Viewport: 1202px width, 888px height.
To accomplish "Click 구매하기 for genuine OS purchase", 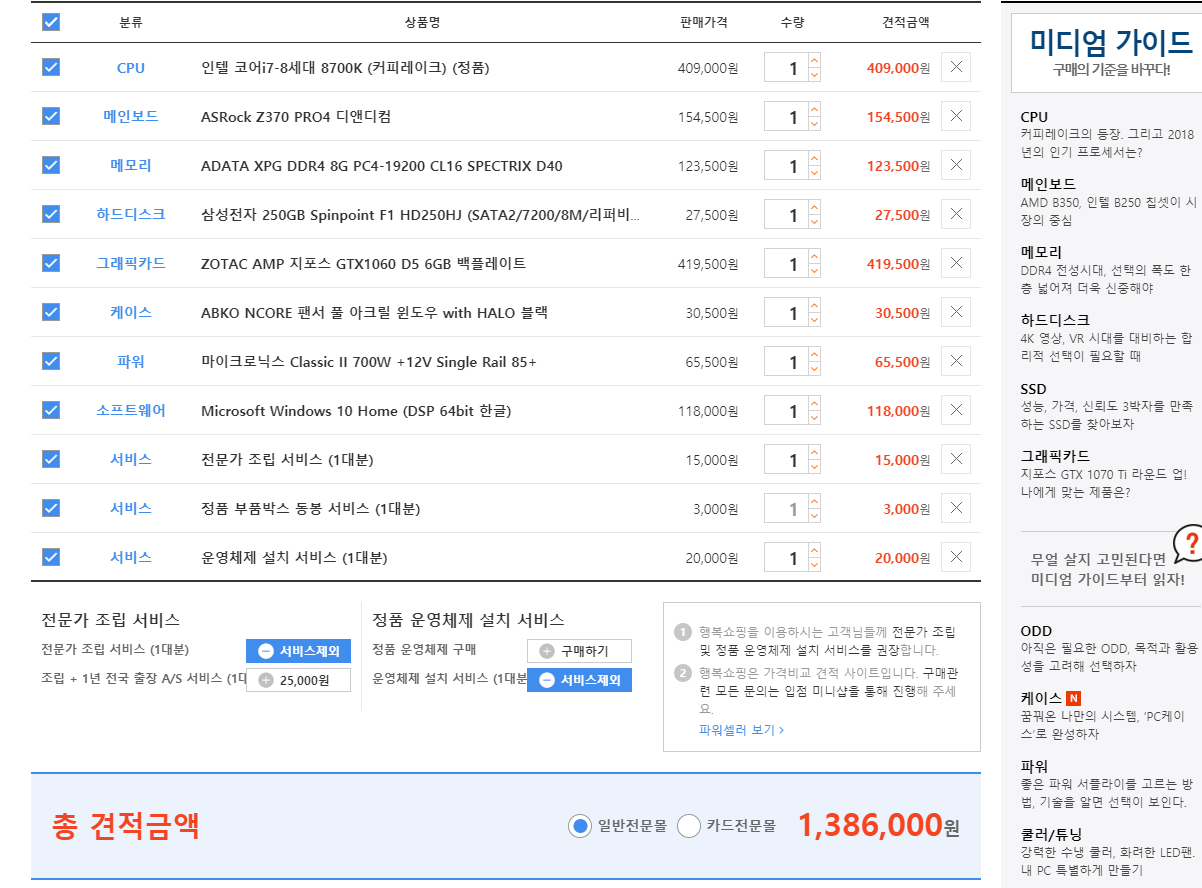I will click(579, 651).
